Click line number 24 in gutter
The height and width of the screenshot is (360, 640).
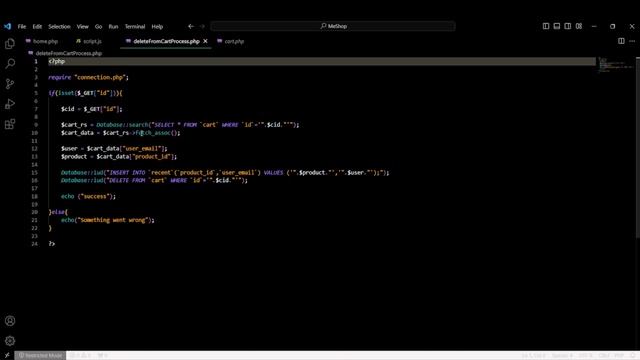pos(35,244)
